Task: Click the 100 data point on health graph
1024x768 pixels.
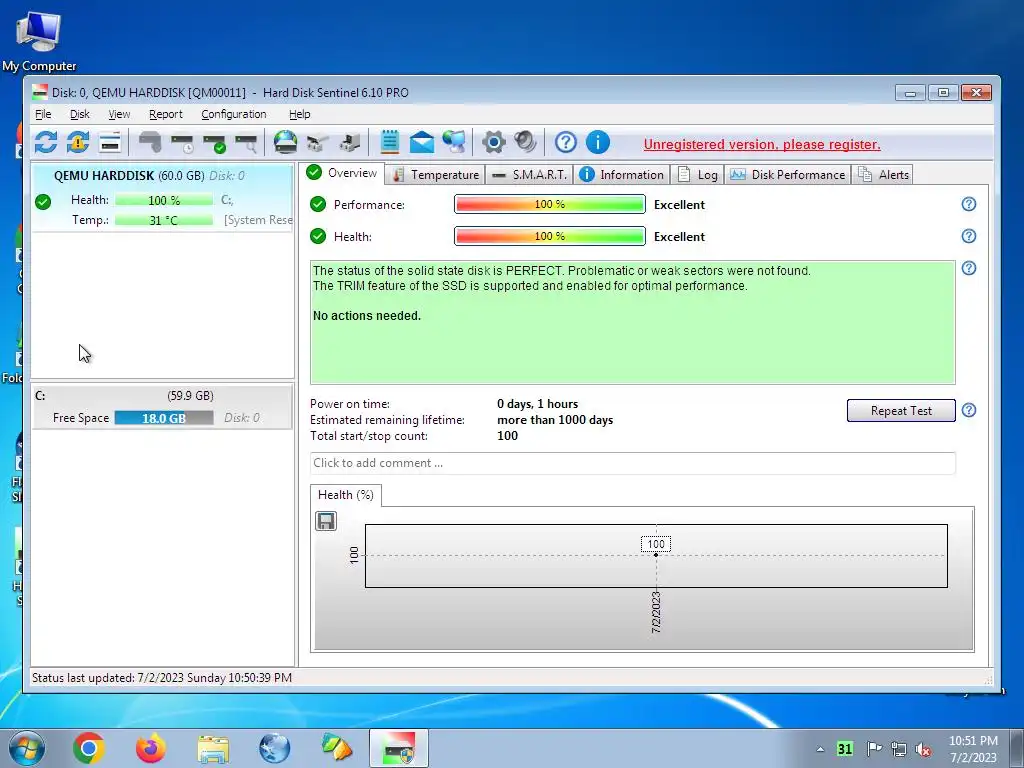Action: pyautogui.click(x=656, y=554)
